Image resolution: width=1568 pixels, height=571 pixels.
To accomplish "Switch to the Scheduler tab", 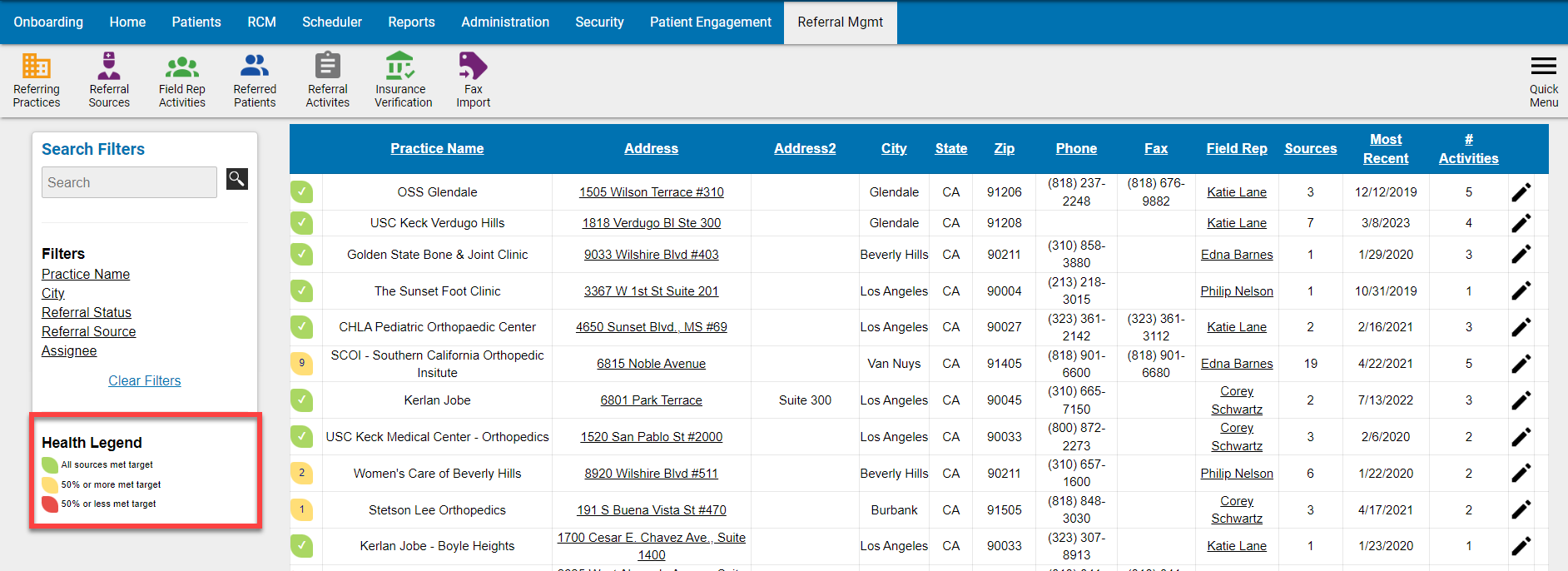I will (331, 22).
